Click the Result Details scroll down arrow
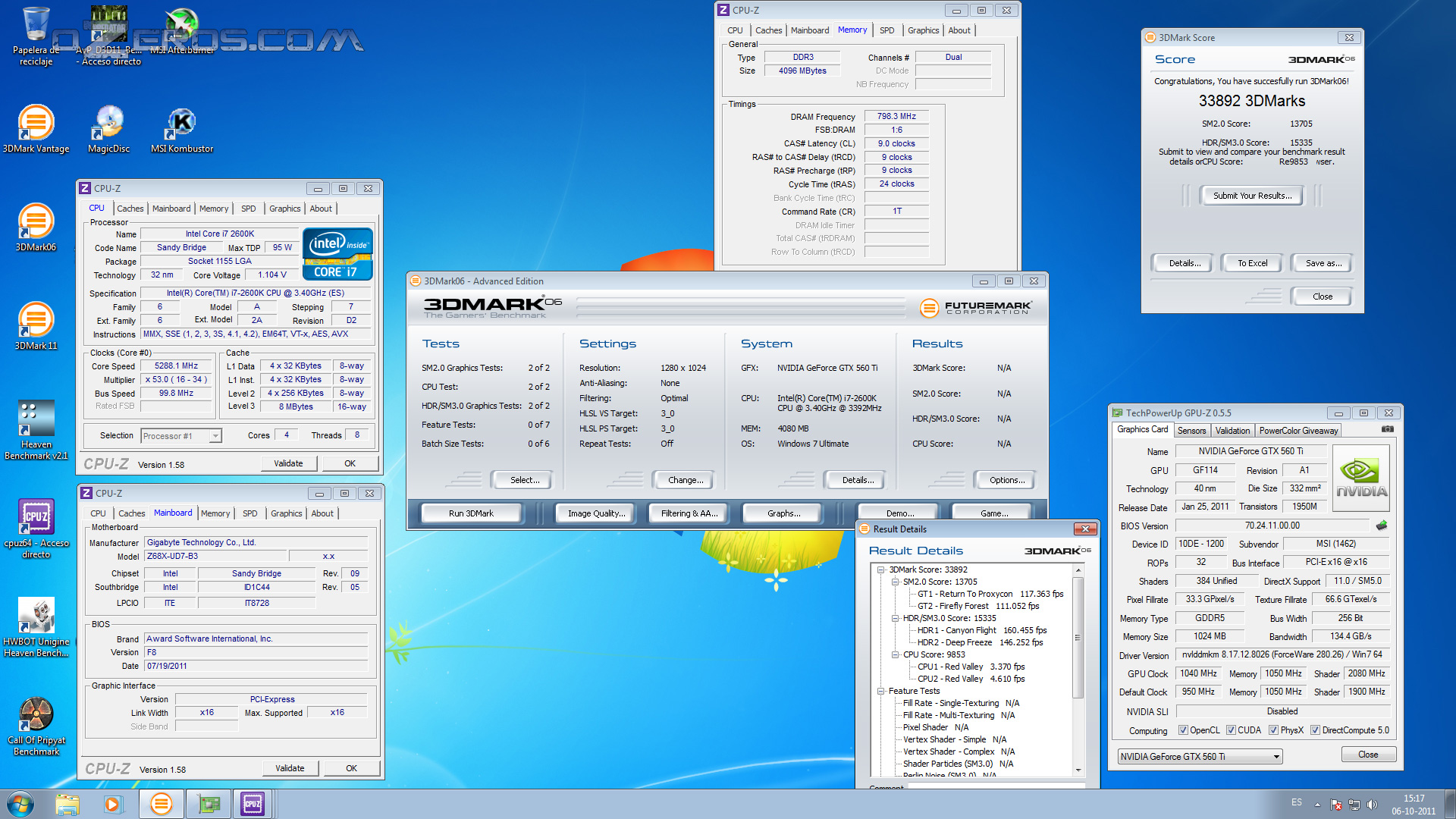The image size is (1456, 819). 1078,770
